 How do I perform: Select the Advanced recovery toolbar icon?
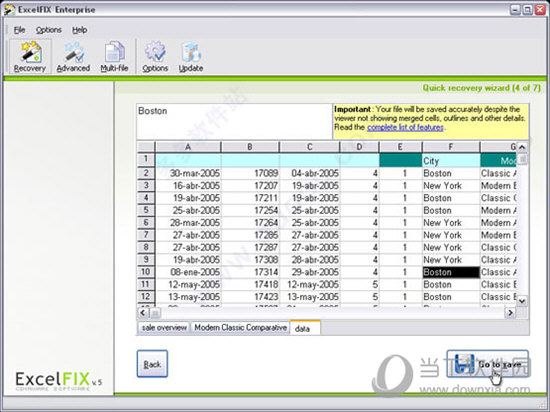(73, 56)
